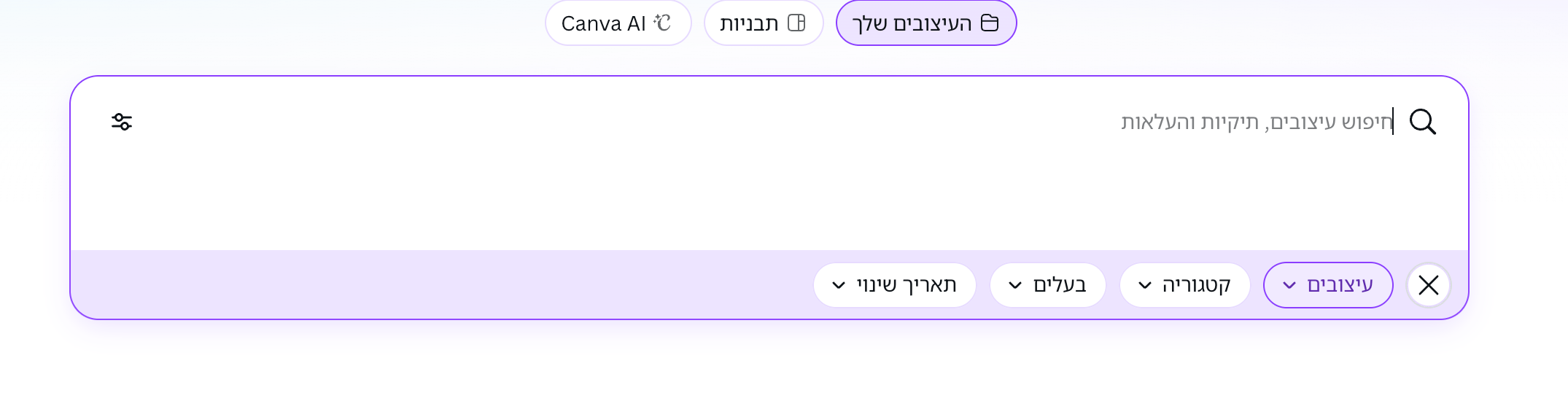Click the chevron on the בעלים chip
Screen dimensions: 1568x420
pos(1015,285)
